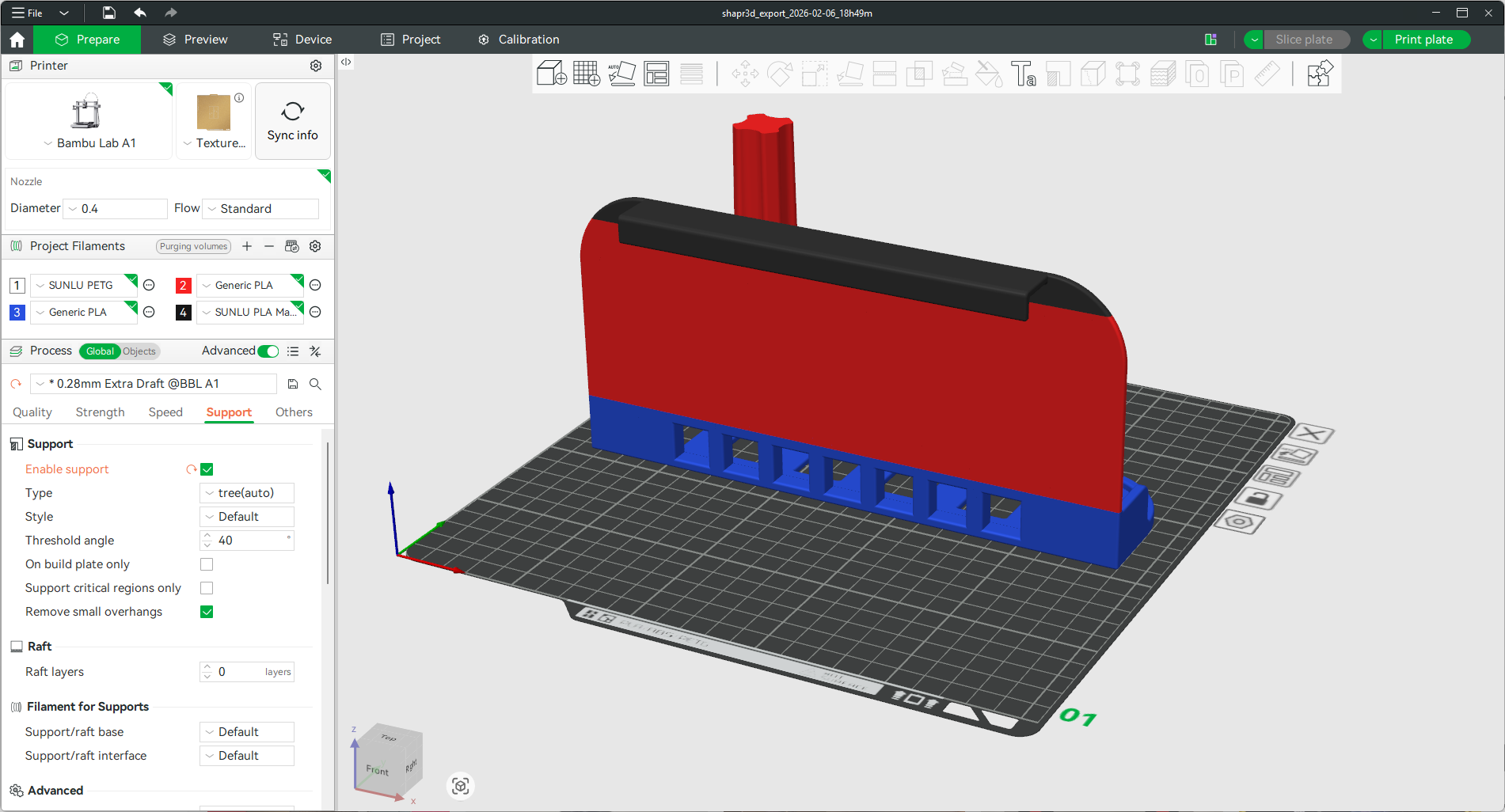
Task: Open the Flow Standard dropdown
Action: click(261, 209)
